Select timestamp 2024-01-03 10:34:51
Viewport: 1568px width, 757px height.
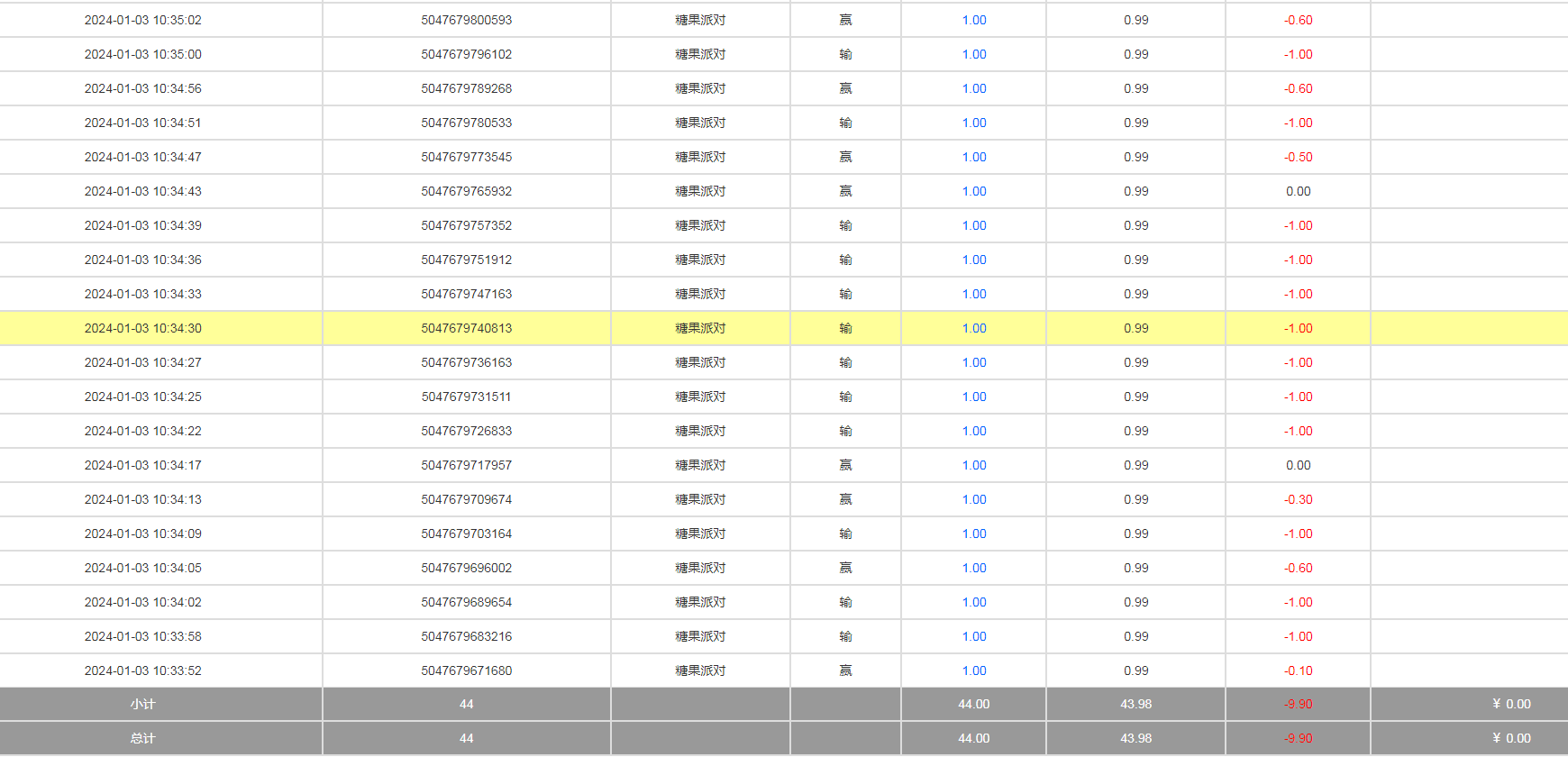[142, 123]
